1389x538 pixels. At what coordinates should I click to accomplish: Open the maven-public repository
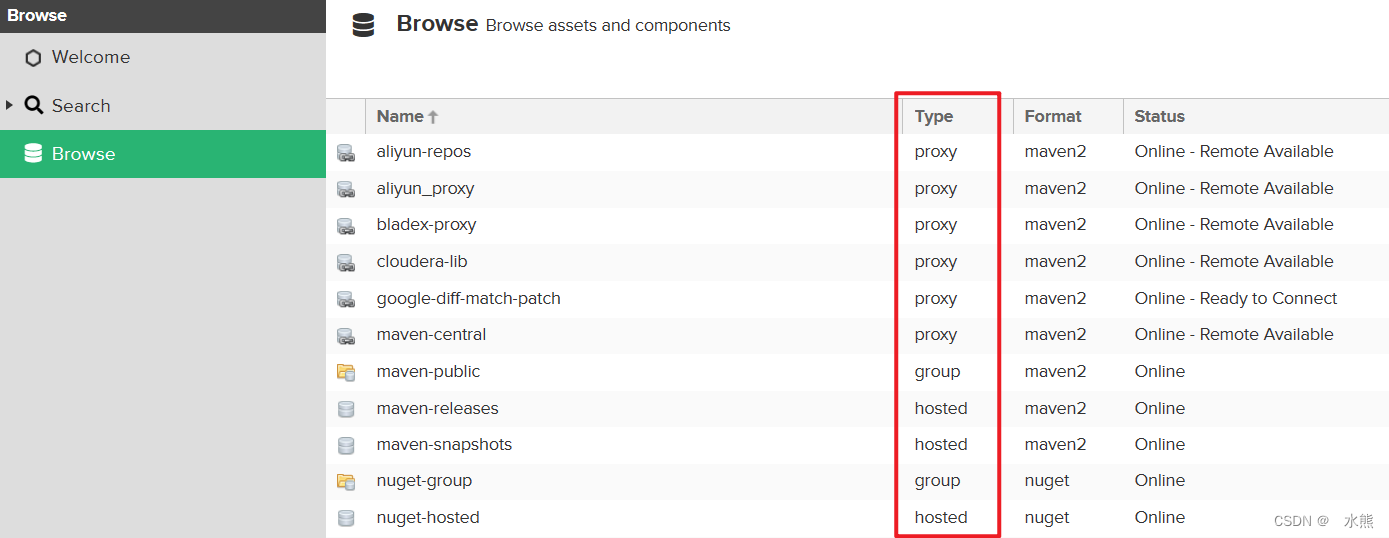tap(429, 372)
